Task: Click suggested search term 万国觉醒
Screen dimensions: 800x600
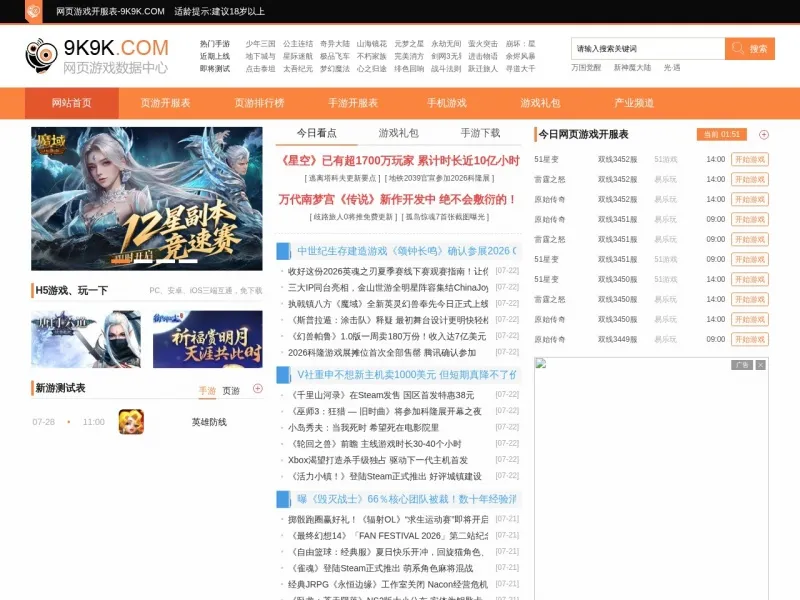Action: tap(586, 68)
